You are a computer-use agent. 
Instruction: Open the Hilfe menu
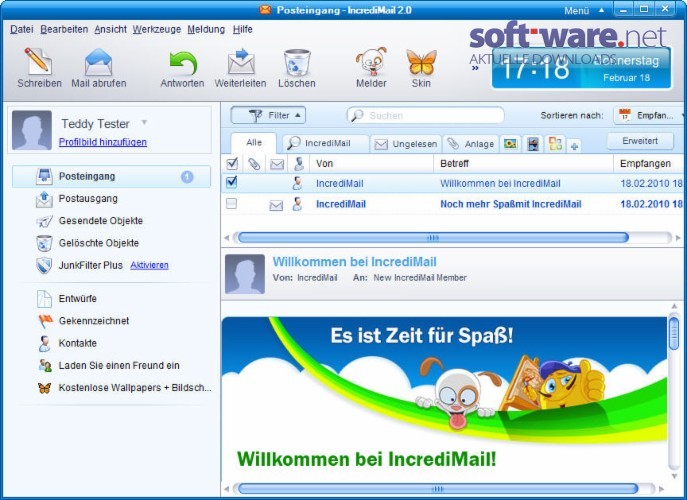[242, 29]
